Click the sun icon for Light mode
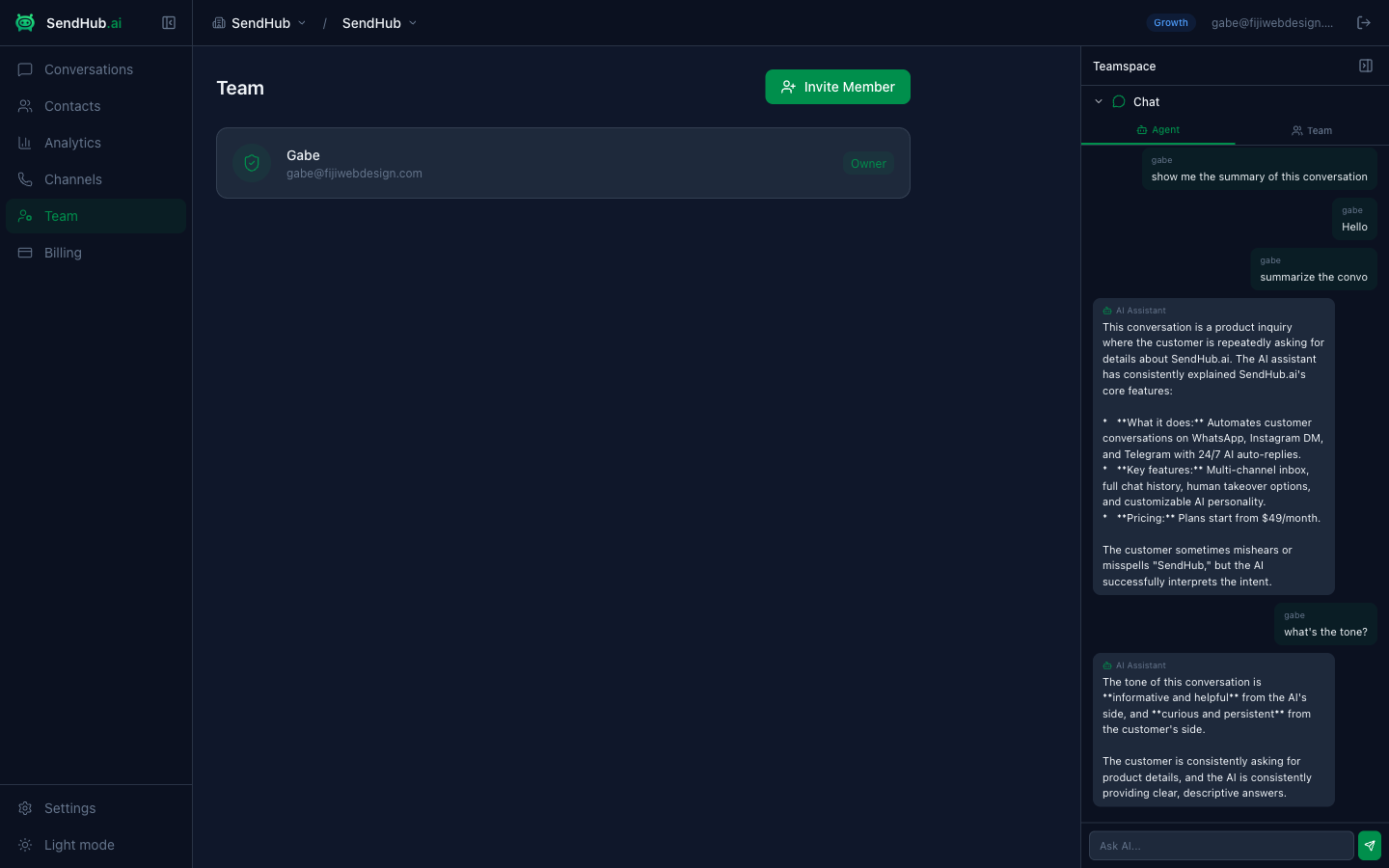This screenshot has height=868, width=1389. pos(25,845)
